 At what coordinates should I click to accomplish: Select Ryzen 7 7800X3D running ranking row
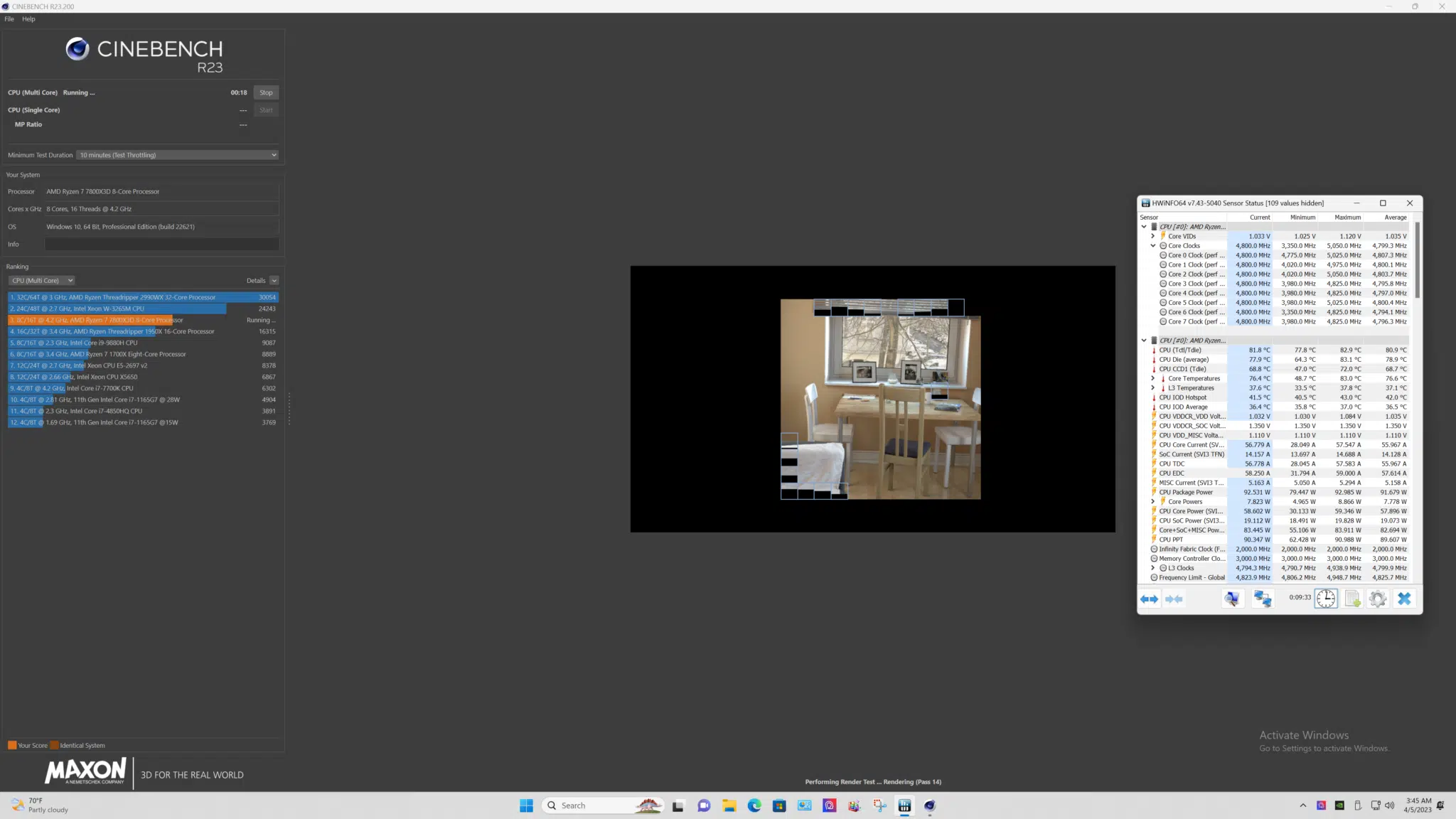(x=143, y=320)
